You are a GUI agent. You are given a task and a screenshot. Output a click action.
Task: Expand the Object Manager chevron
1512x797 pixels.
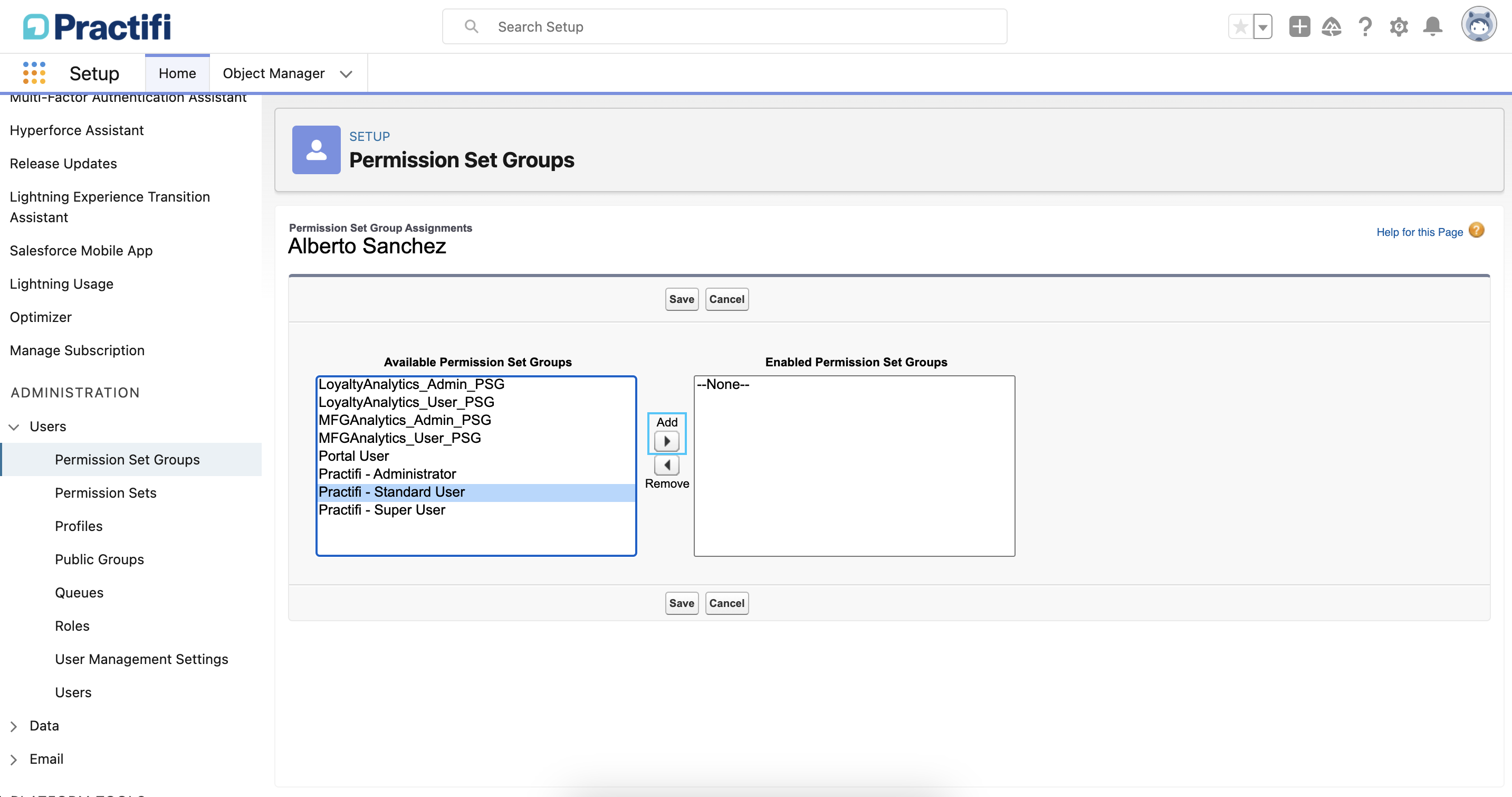tap(346, 74)
